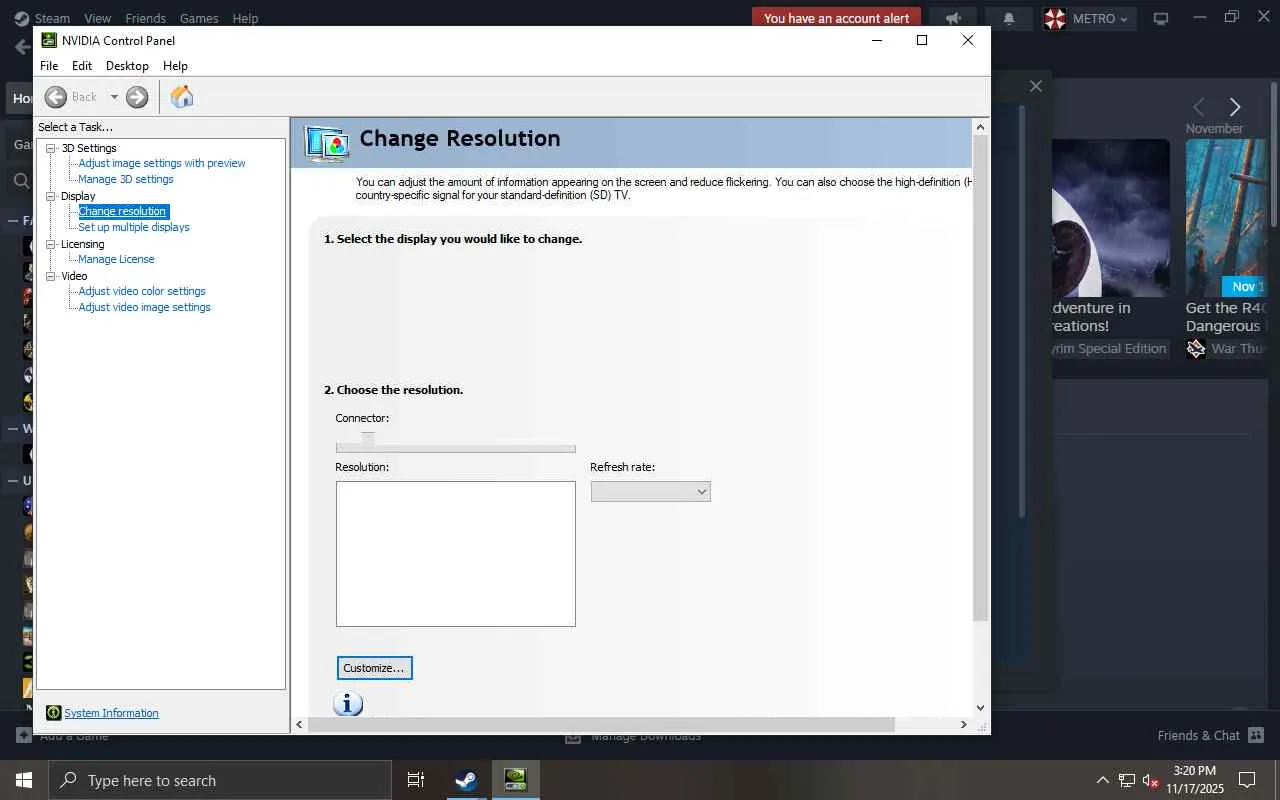Click the vertical scrollbar down arrow in Change Resolution pane

click(x=980, y=707)
